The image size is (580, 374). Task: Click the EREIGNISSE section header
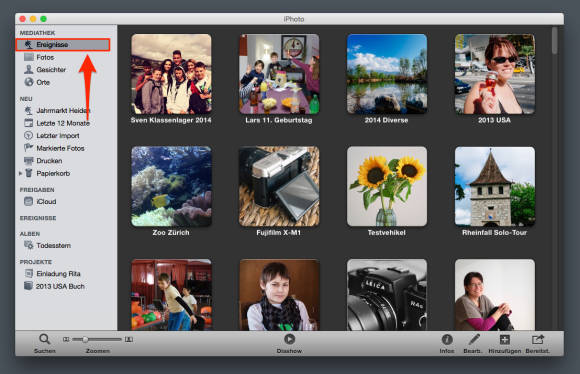38,218
